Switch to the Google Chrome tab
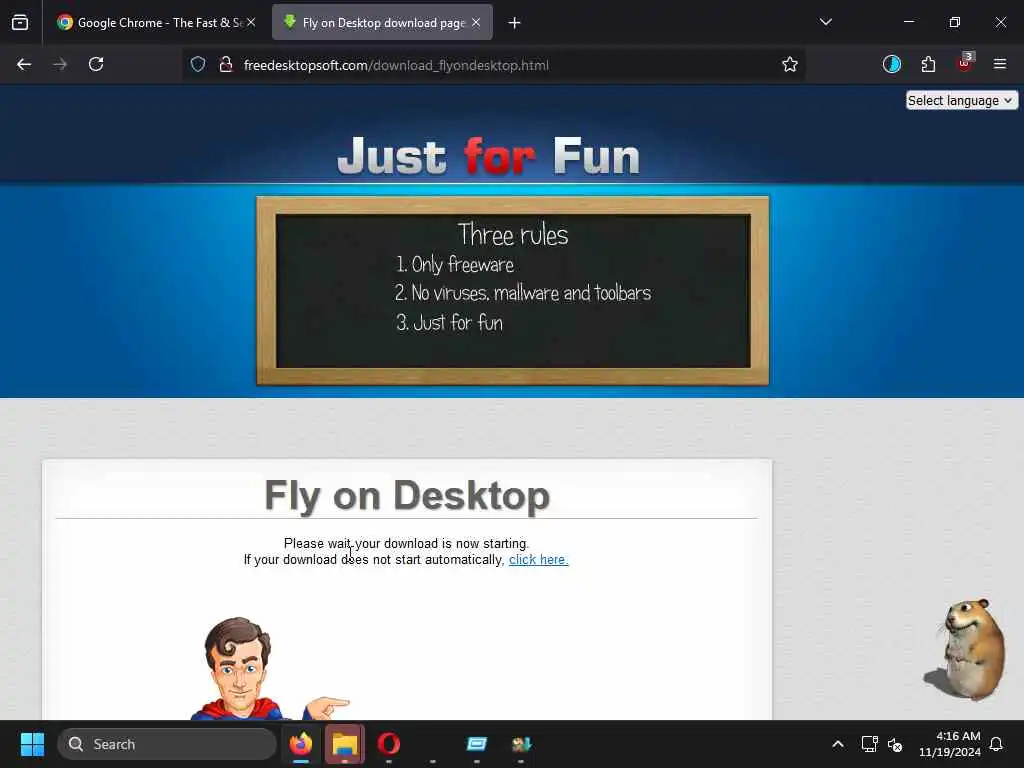 pos(156,23)
